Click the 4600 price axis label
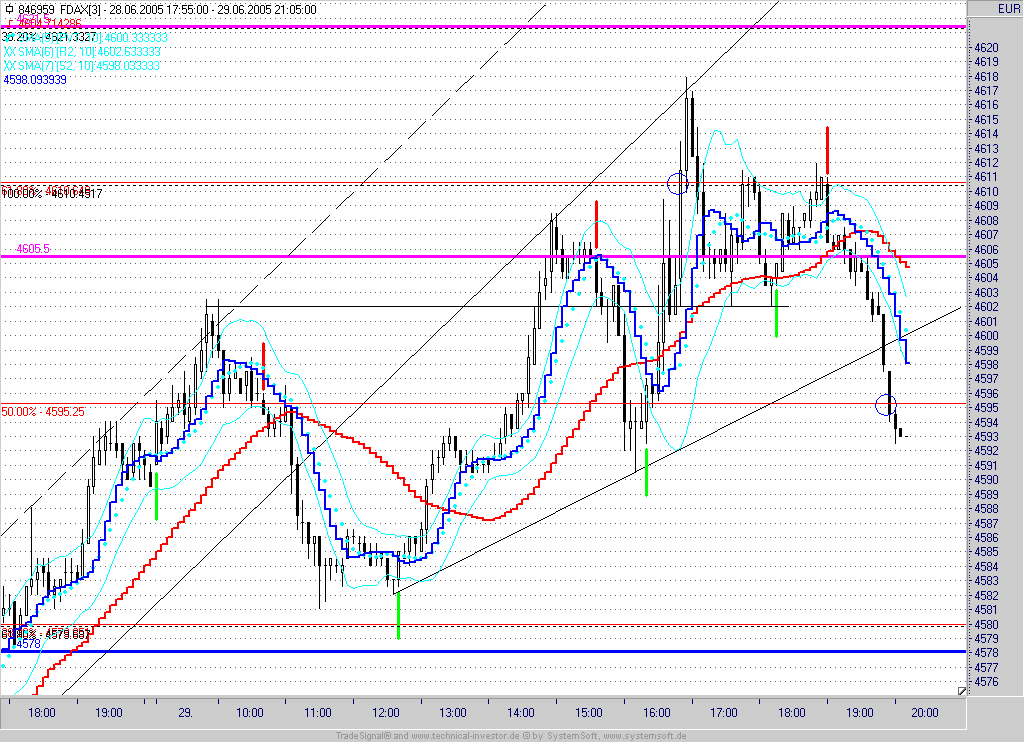 pos(986,336)
